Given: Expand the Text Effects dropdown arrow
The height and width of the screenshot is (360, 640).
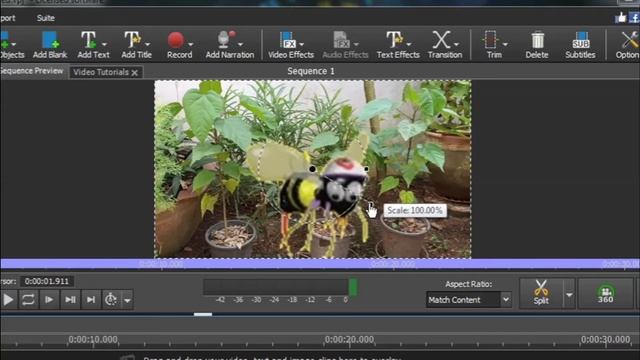Looking at the screenshot, I should (x=409, y=44).
